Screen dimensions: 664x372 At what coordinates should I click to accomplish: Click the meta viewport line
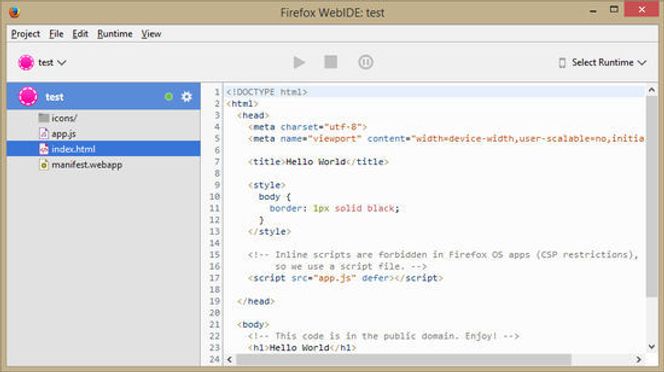(446, 139)
